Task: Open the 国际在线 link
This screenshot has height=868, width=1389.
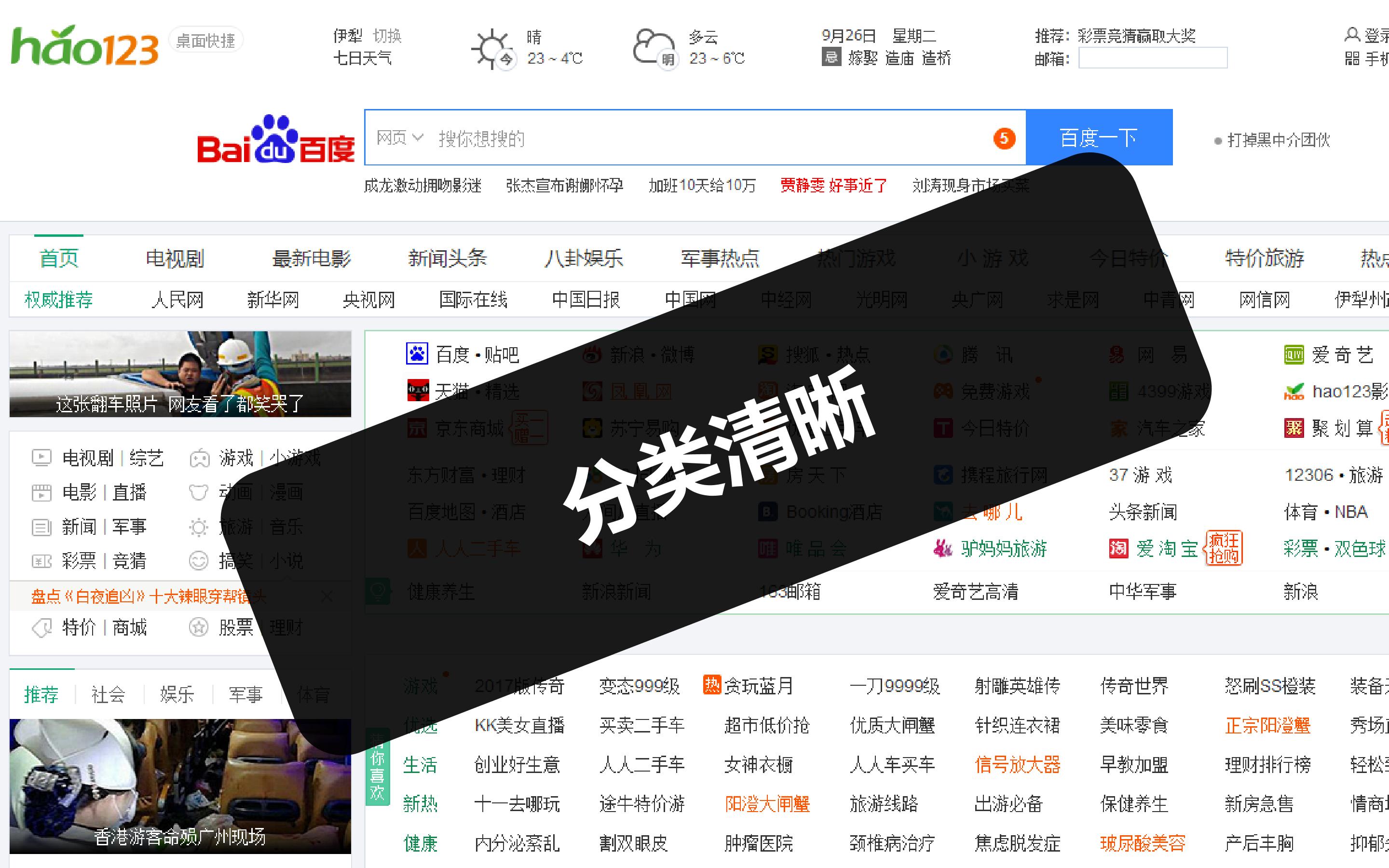Action: coord(474,299)
